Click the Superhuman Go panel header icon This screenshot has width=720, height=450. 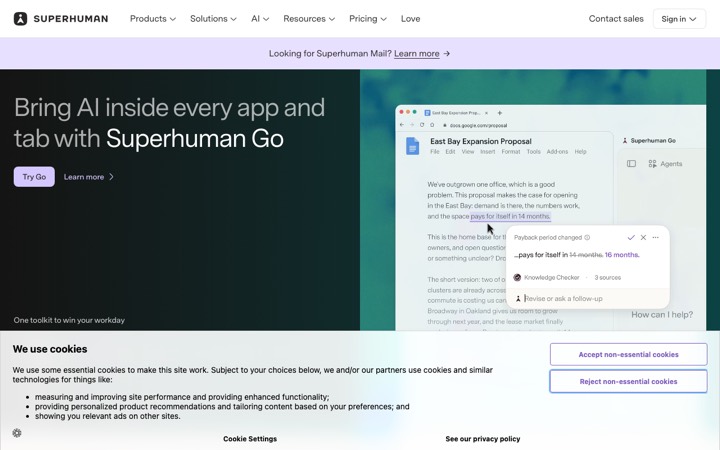coord(625,141)
